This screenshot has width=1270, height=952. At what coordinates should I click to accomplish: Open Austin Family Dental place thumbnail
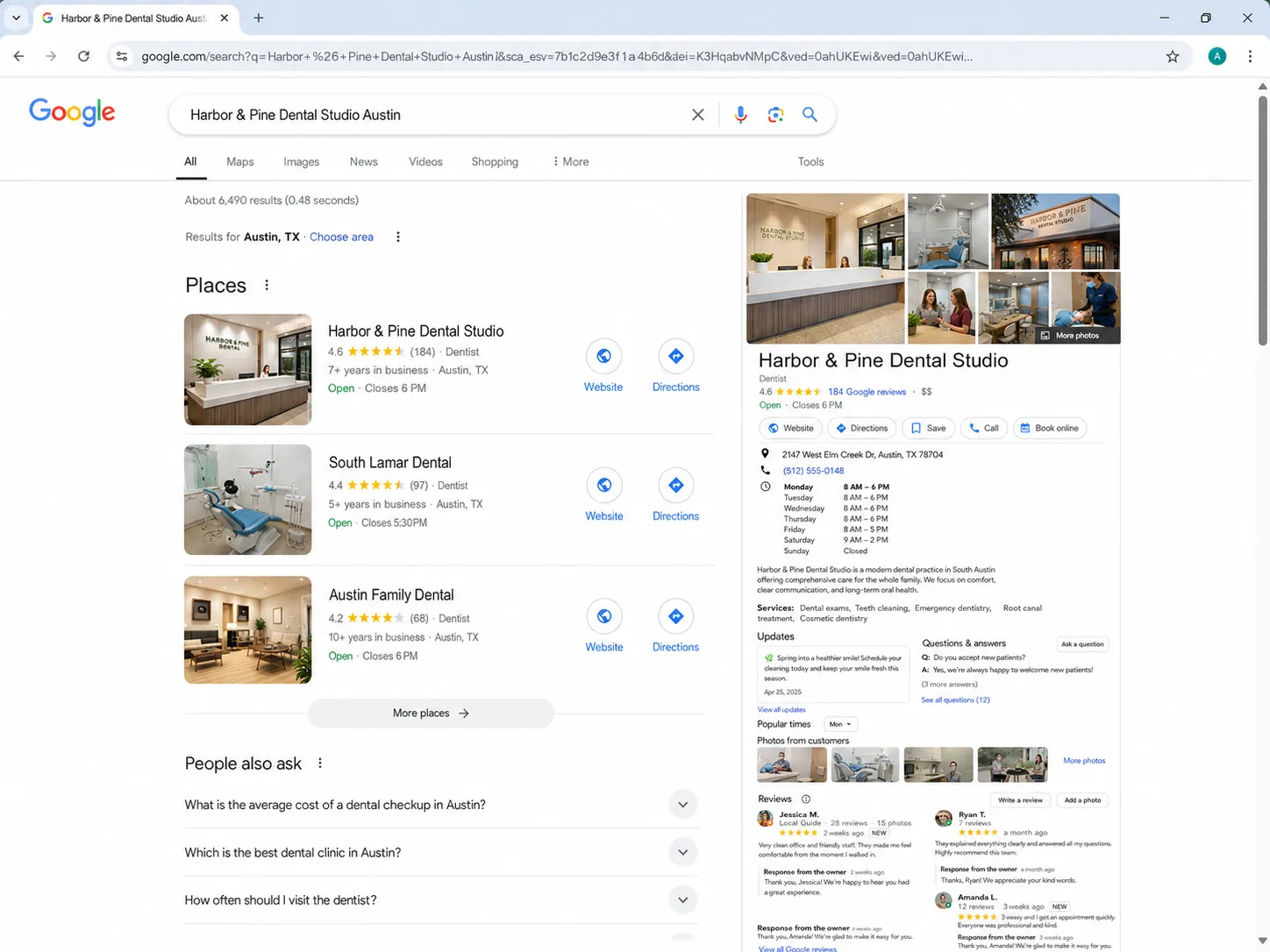pyautogui.click(x=247, y=629)
